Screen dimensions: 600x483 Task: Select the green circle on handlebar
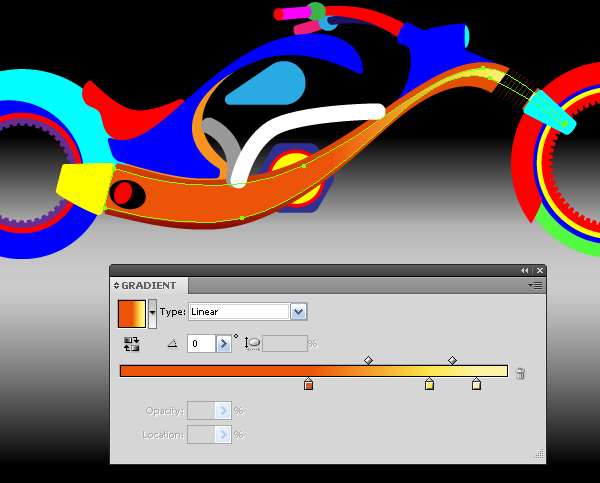click(x=317, y=11)
